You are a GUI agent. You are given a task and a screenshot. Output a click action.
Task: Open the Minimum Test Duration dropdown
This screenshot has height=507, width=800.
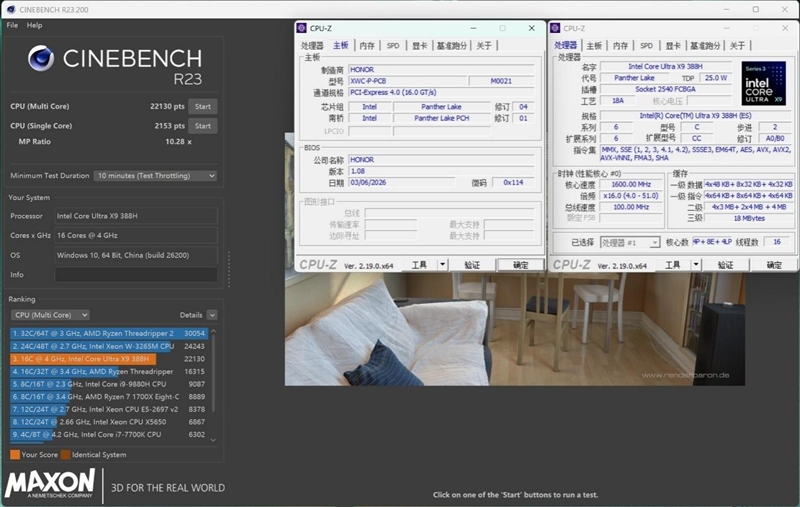coord(155,175)
